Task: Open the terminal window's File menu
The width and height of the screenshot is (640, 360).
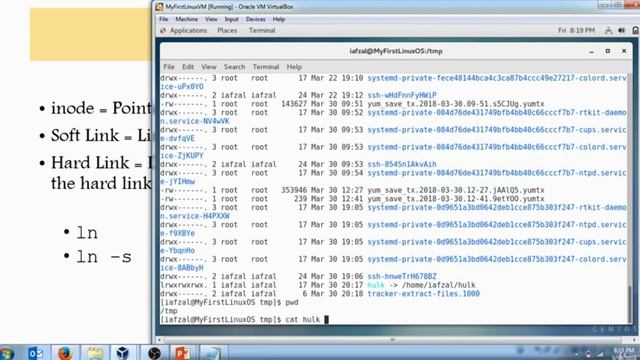Action: point(169,67)
